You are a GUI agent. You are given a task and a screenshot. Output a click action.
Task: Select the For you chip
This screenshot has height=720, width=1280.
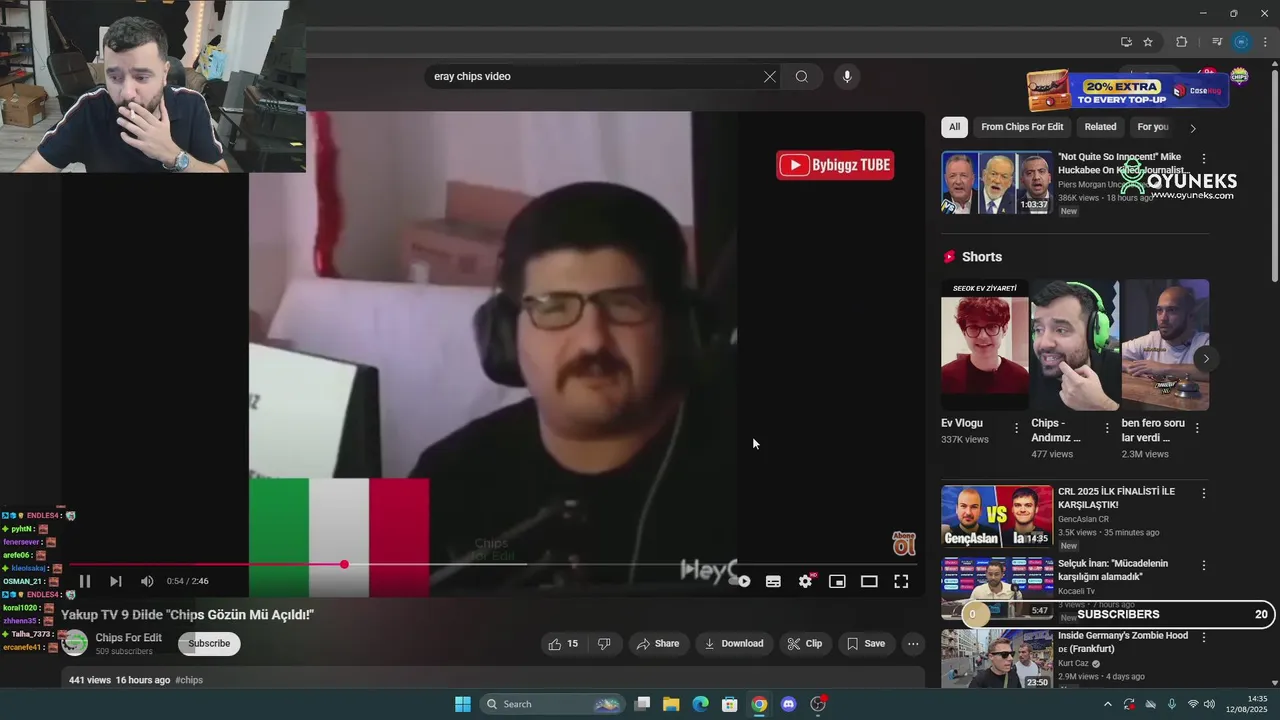(x=1153, y=127)
